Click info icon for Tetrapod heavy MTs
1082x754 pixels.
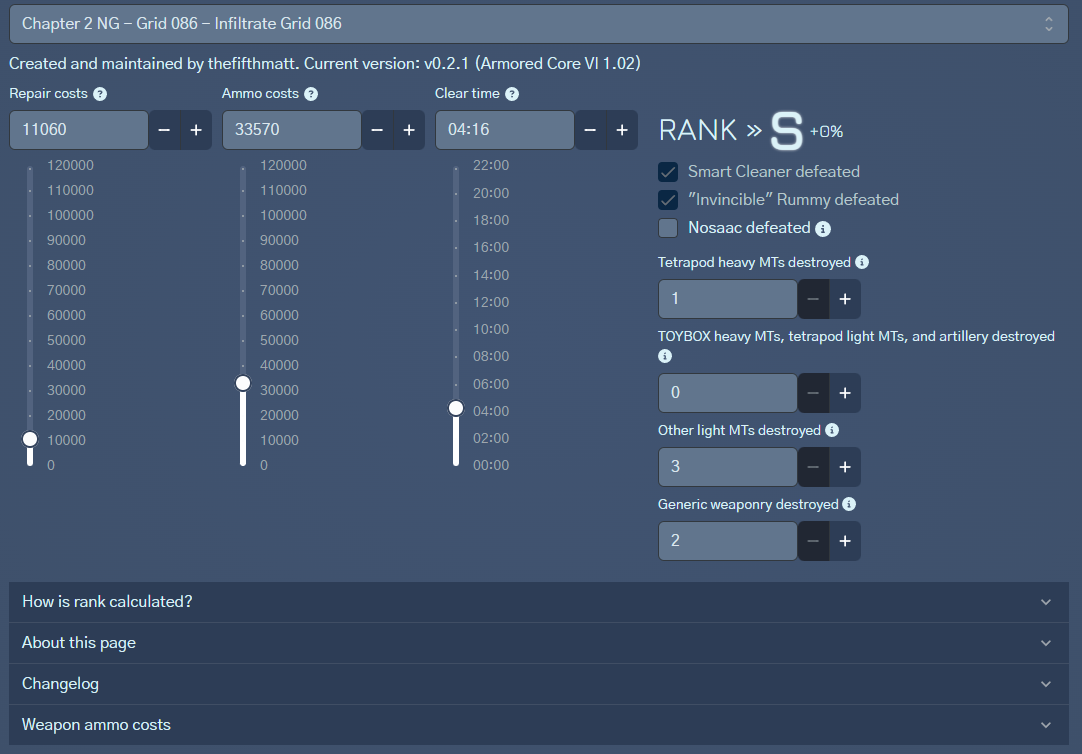862,262
